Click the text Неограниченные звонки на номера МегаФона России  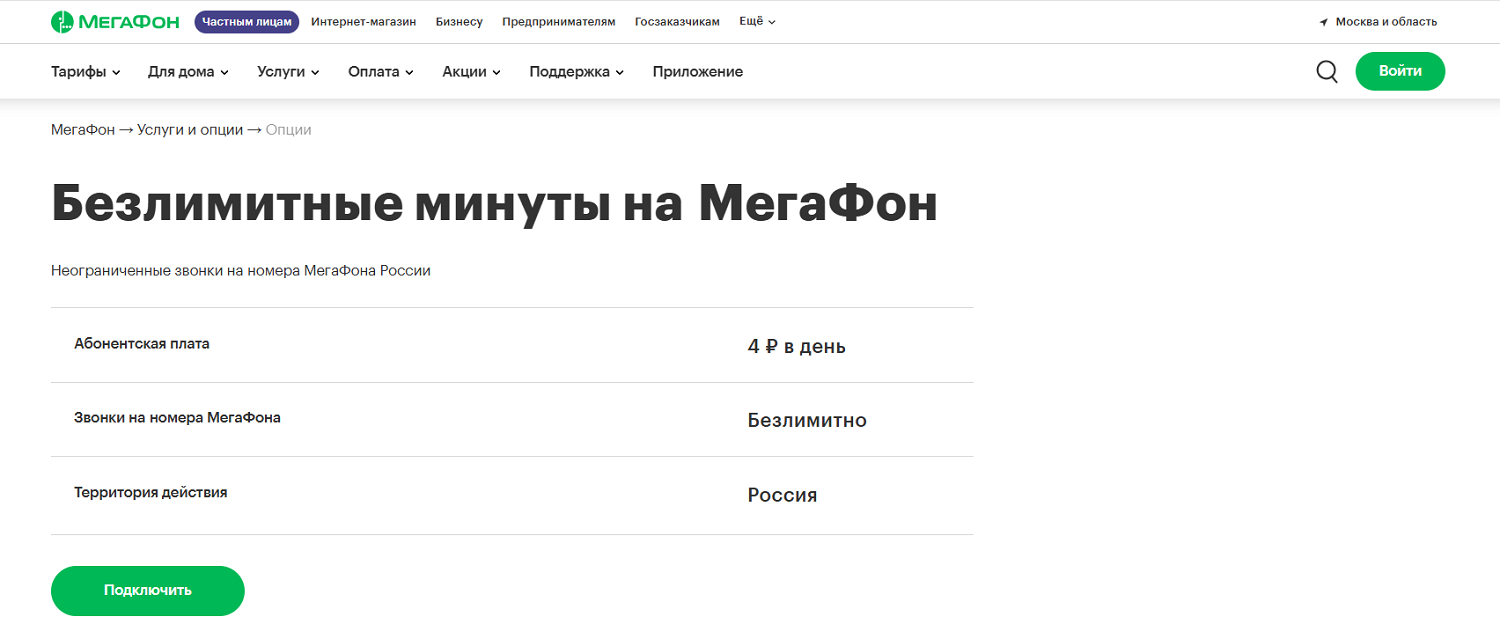point(241,271)
